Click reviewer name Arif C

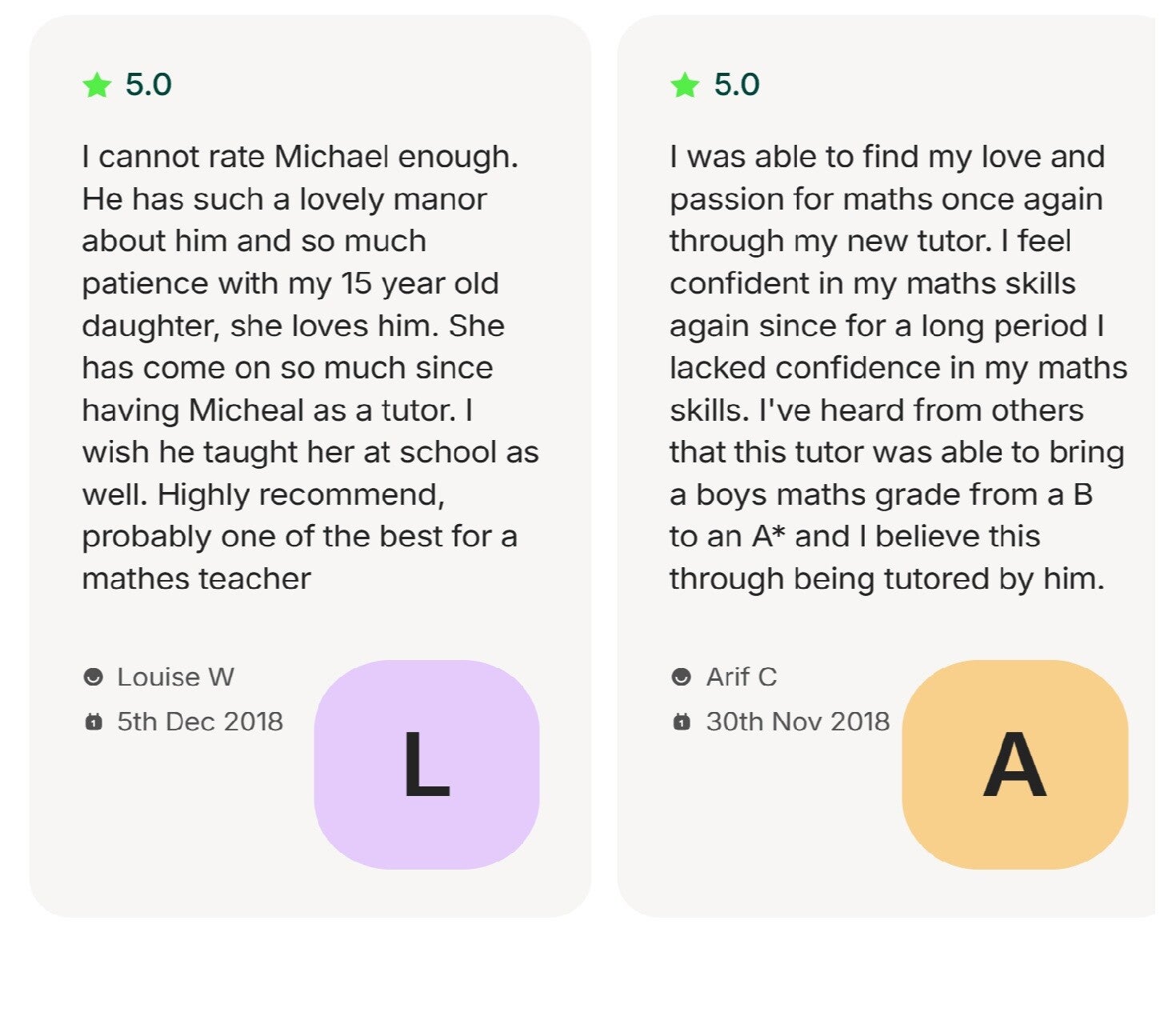(742, 678)
